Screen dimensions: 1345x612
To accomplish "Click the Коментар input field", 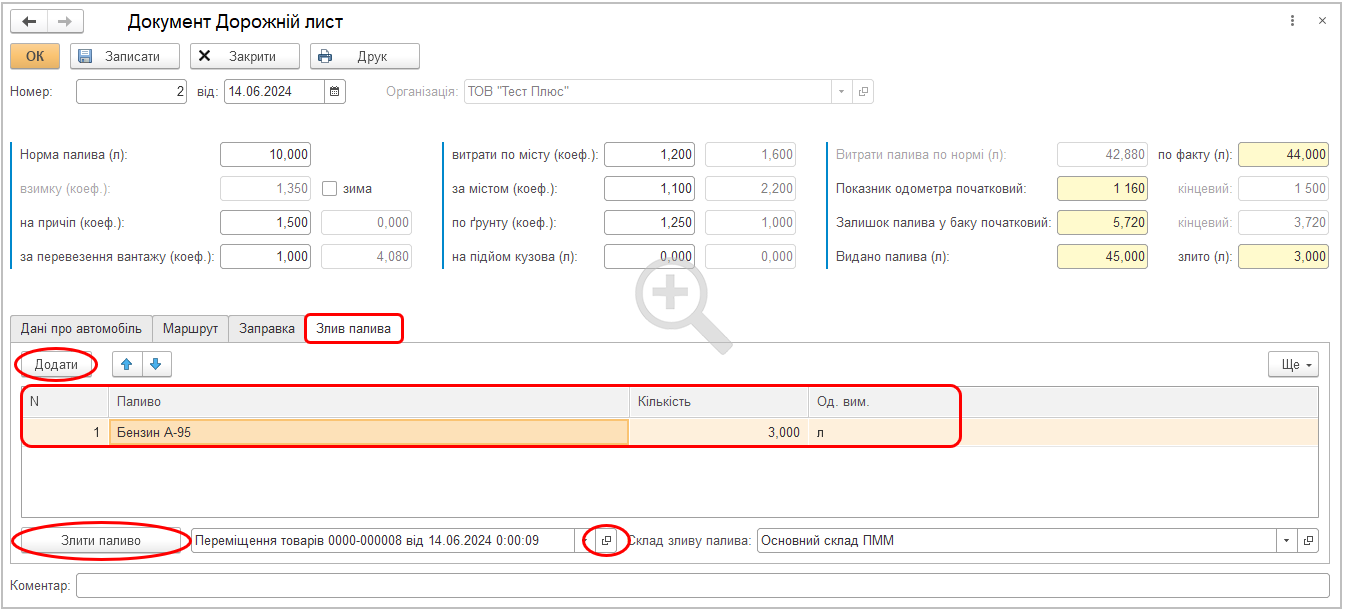I will (x=703, y=585).
